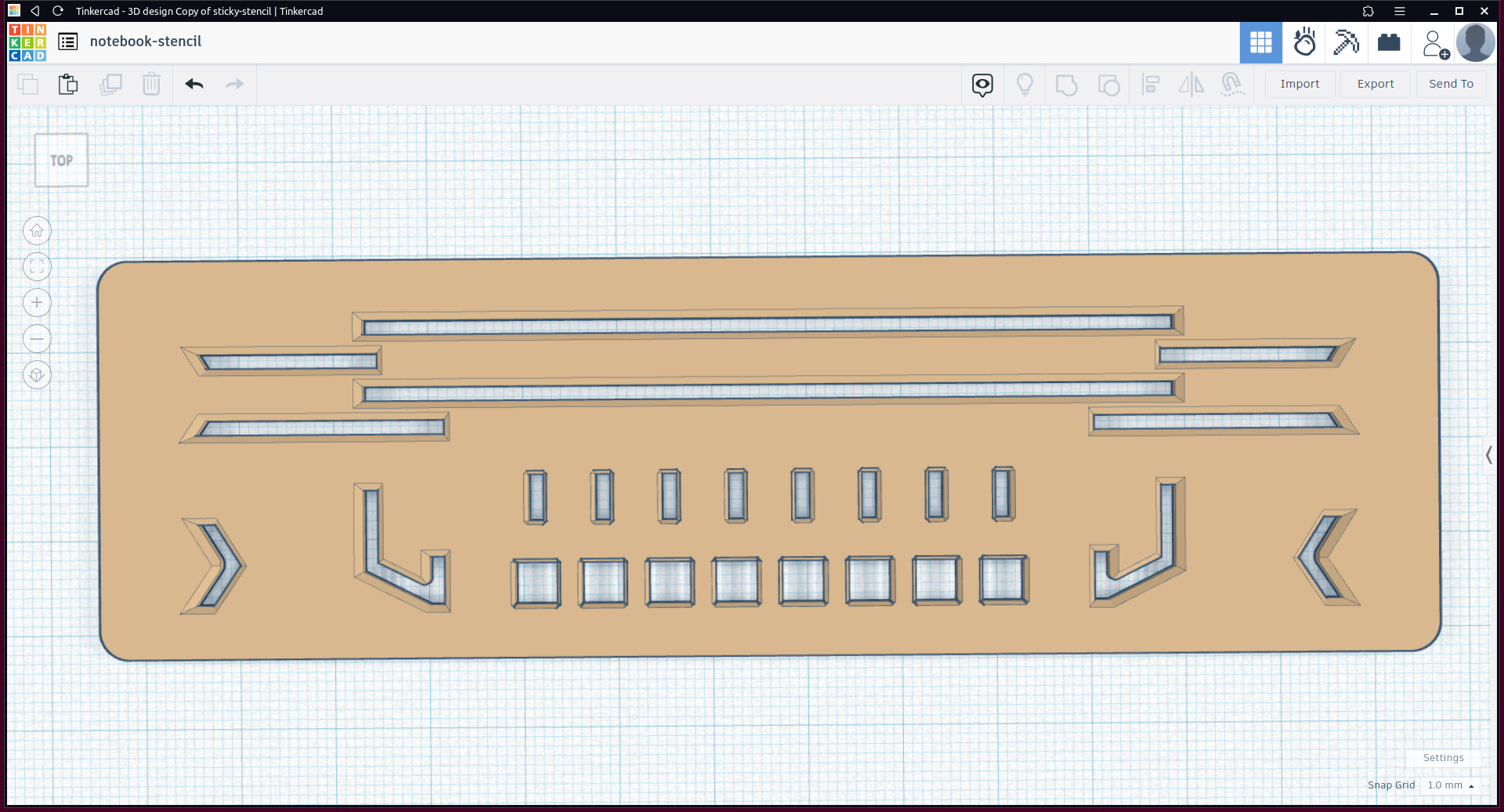Screen dimensions: 1504x812
Task: Open the Bricks mode
Action: (1389, 42)
